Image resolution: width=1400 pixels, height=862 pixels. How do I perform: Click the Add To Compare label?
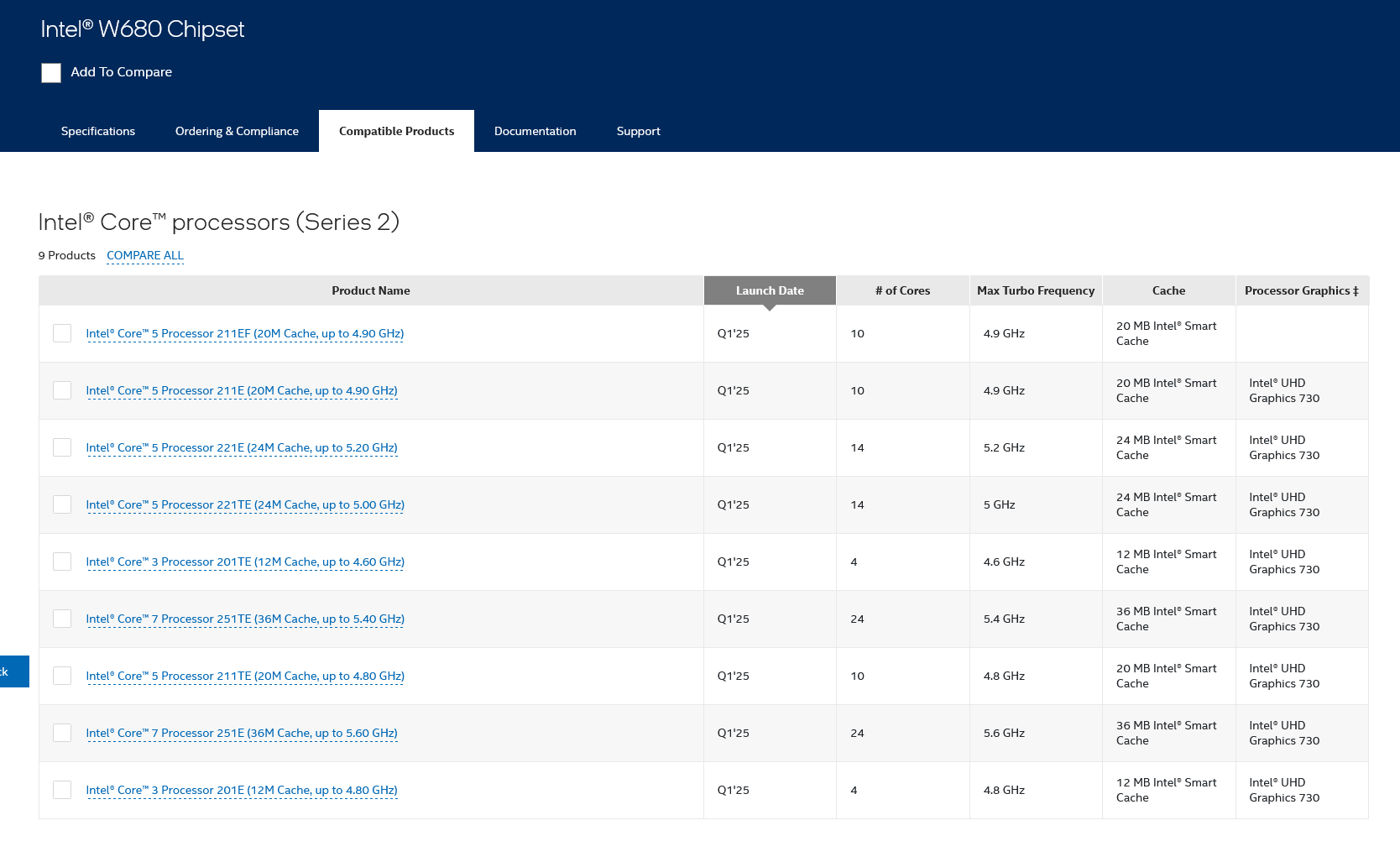[121, 72]
